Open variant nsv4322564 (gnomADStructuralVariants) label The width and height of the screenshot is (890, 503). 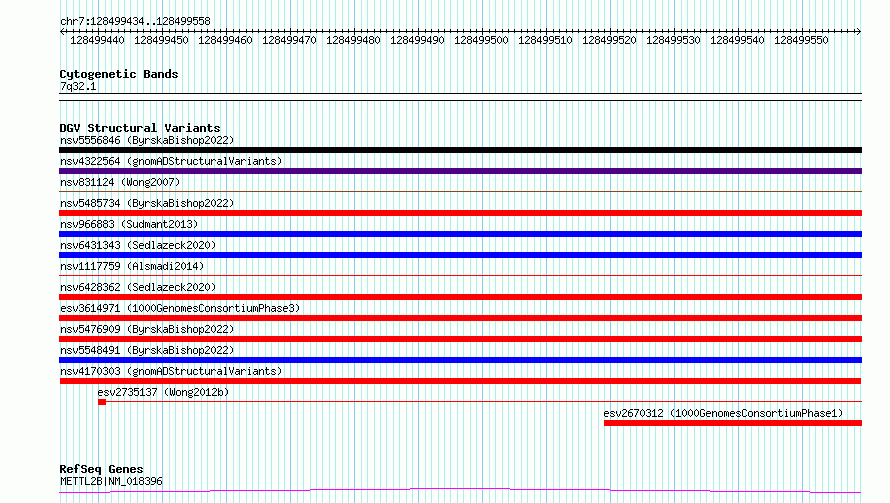pyautogui.click(x=171, y=161)
